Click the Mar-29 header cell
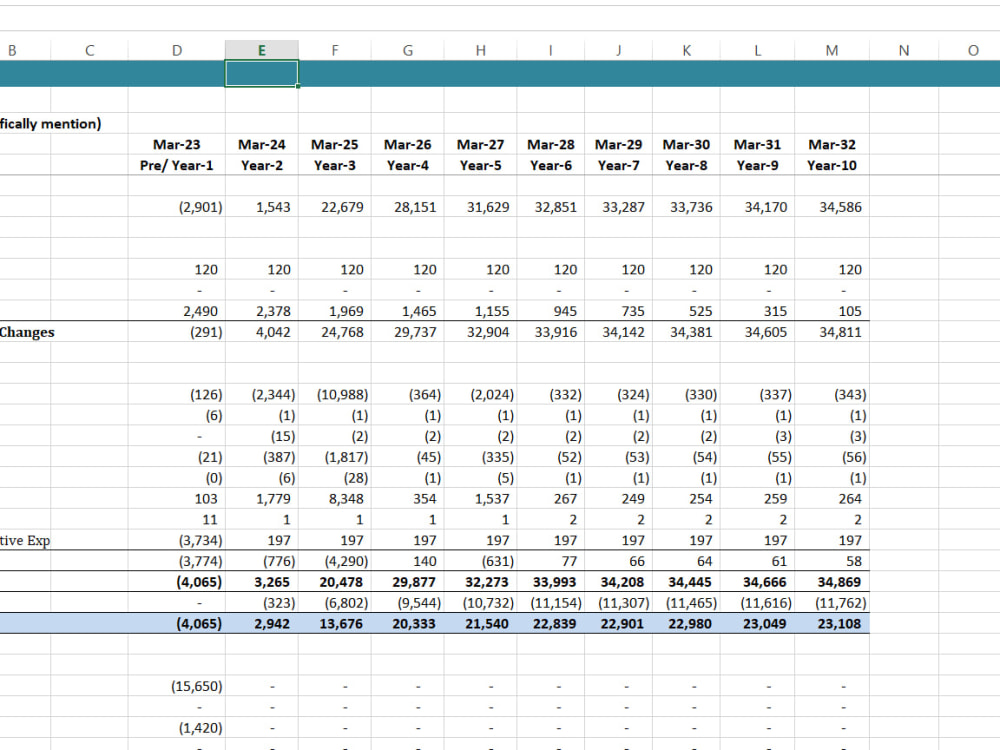This screenshot has width=1000, height=750. click(618, 145)
